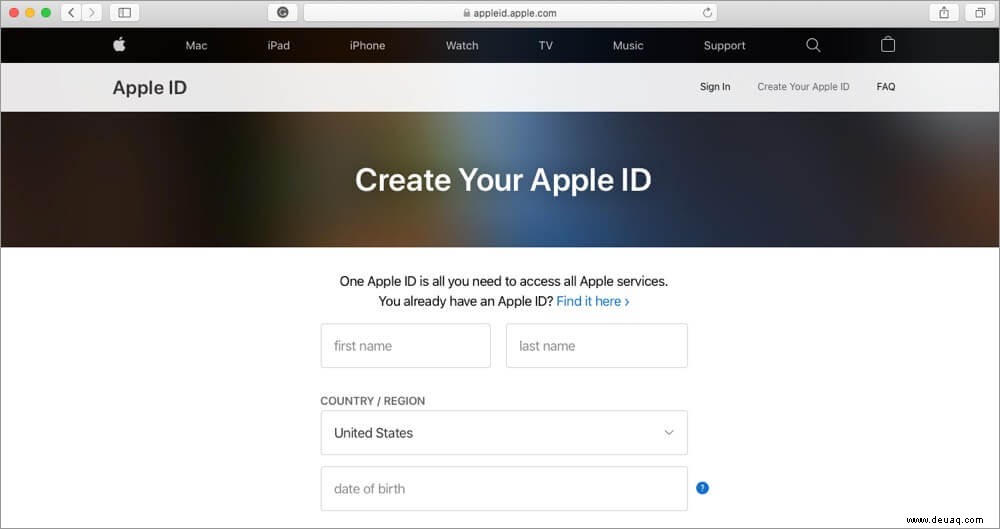Click the Create Your Apple ID headline
The width and height of the screenshot is (1000, 529).
503,180
